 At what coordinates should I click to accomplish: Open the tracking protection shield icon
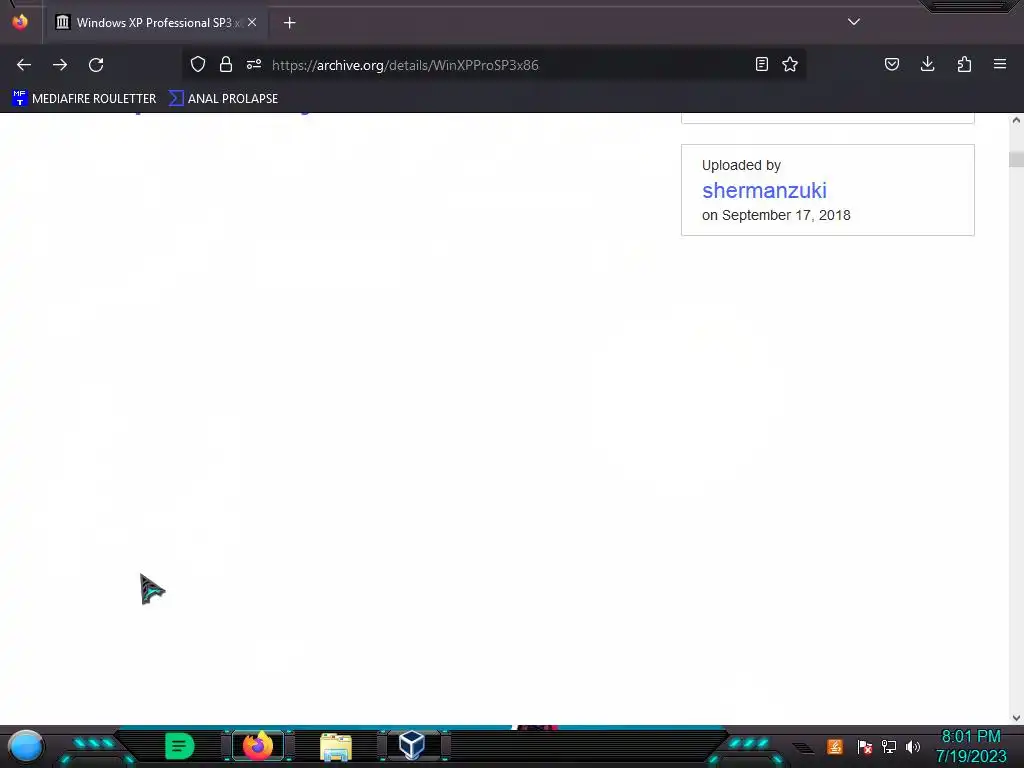coord(198,64)
